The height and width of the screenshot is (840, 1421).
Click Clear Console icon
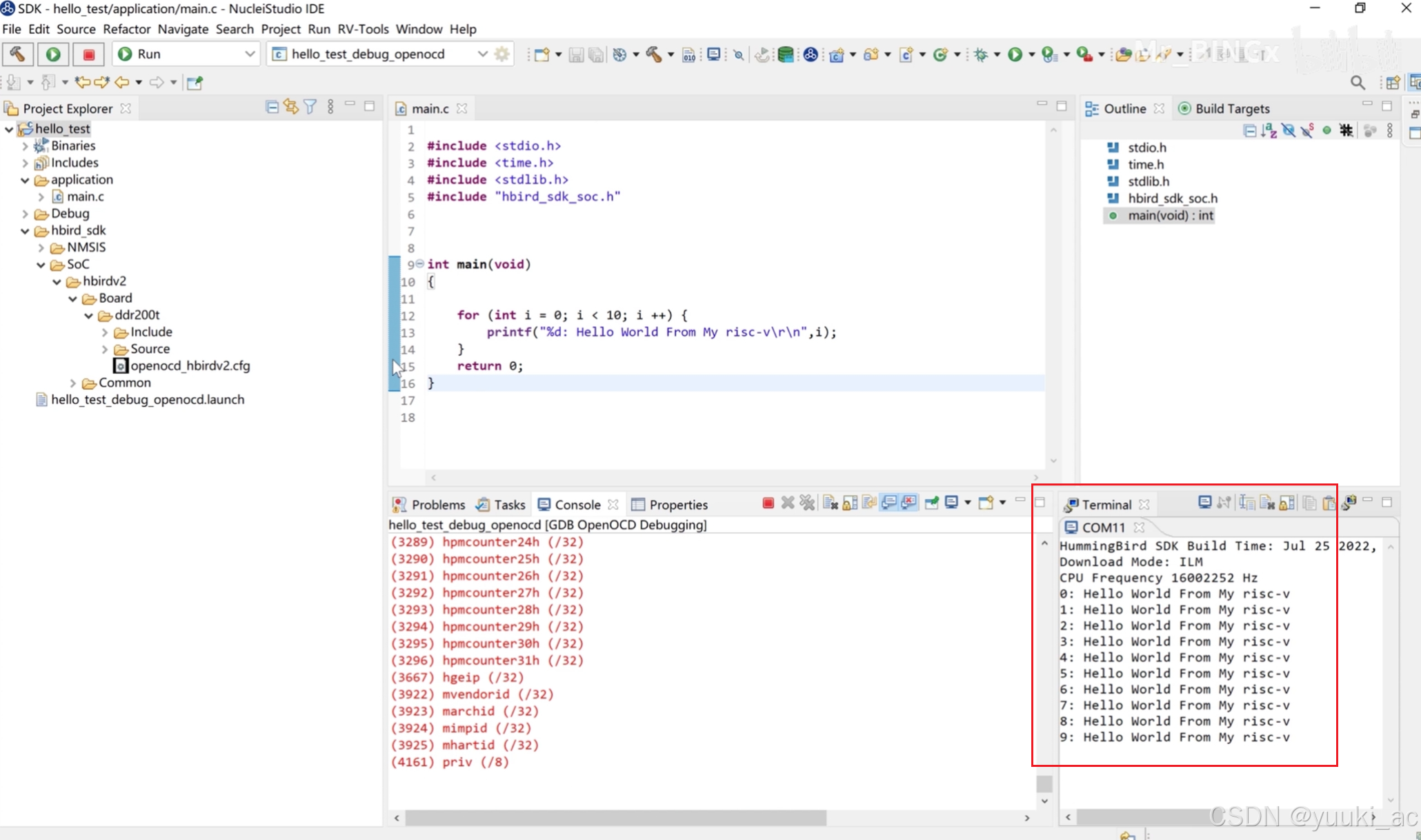pyautogui.click(x=831, y=503)
